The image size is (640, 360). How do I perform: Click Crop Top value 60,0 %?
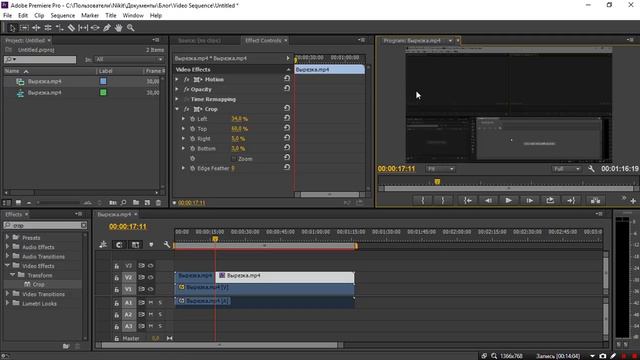[x=240, y=129]
